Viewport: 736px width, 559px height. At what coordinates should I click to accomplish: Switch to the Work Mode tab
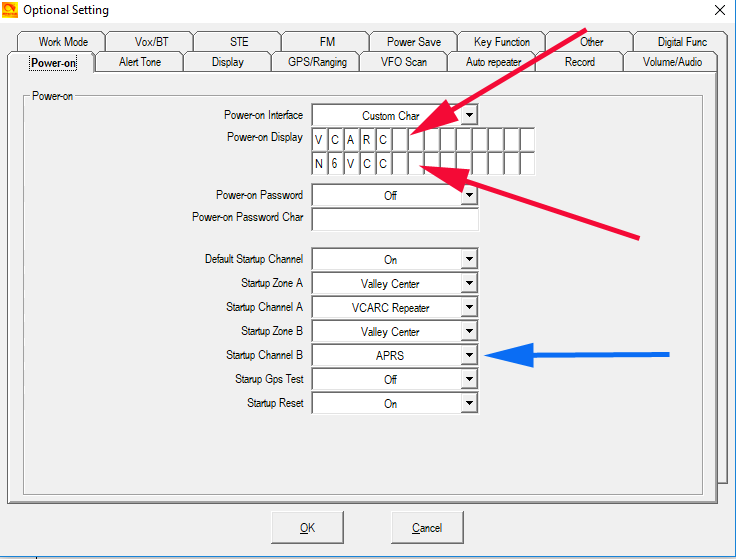(x=63, y=42)
